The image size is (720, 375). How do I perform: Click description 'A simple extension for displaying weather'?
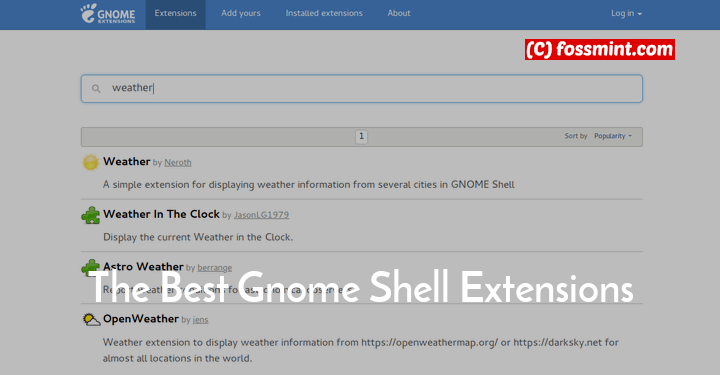pyautogui.click(x=309, y=185)
